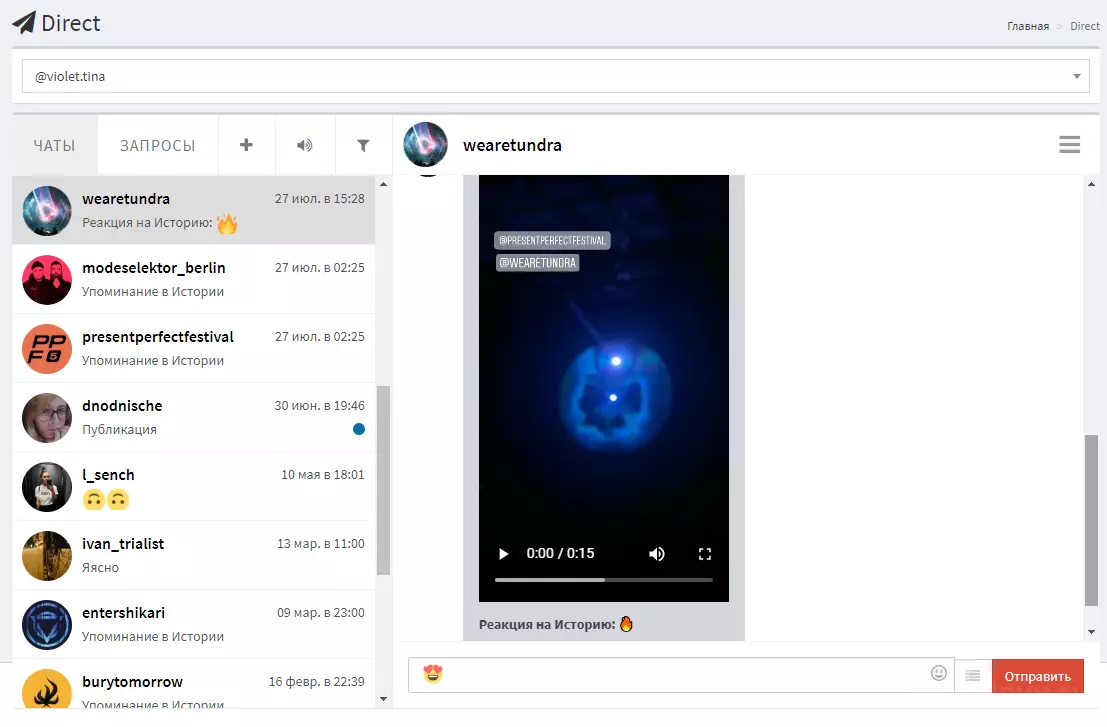Click the l_sench profile avatar
The image size is (1107, 727).
(47, 487)
